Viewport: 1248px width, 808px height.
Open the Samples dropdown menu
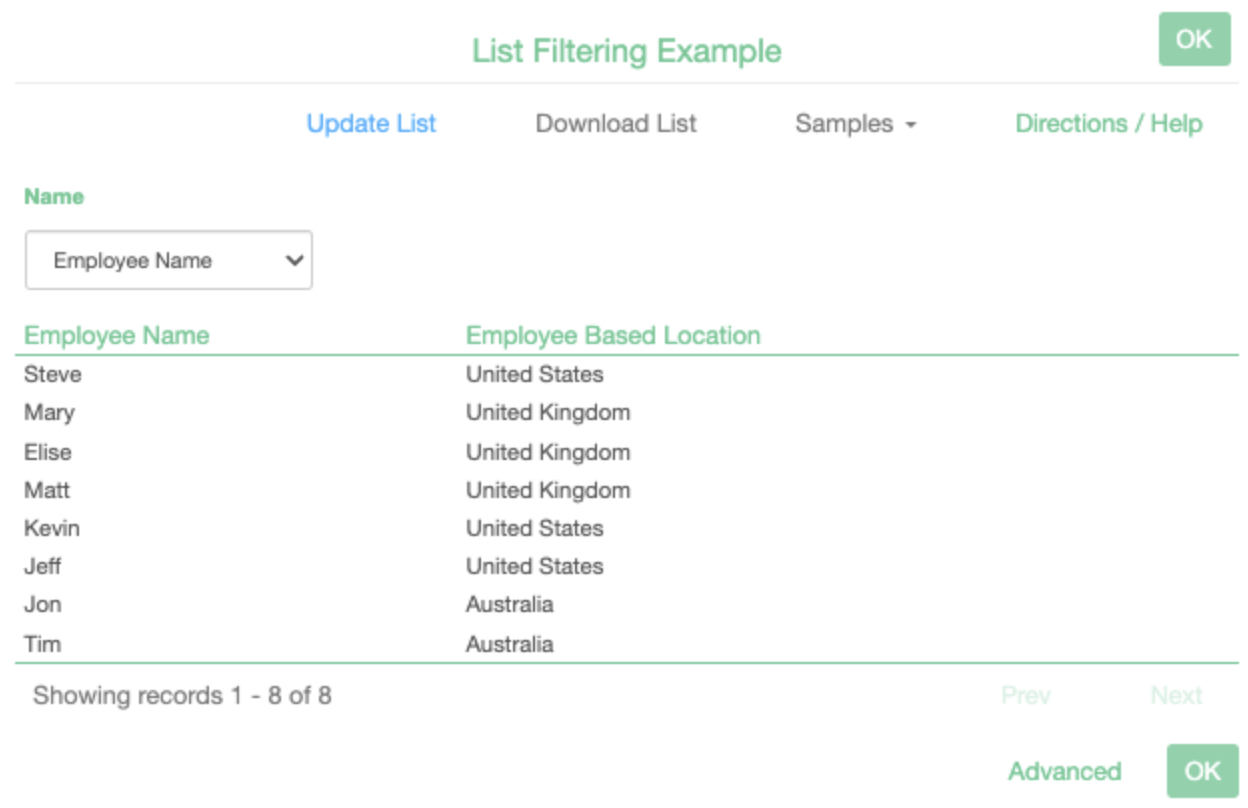coord(855,124)
